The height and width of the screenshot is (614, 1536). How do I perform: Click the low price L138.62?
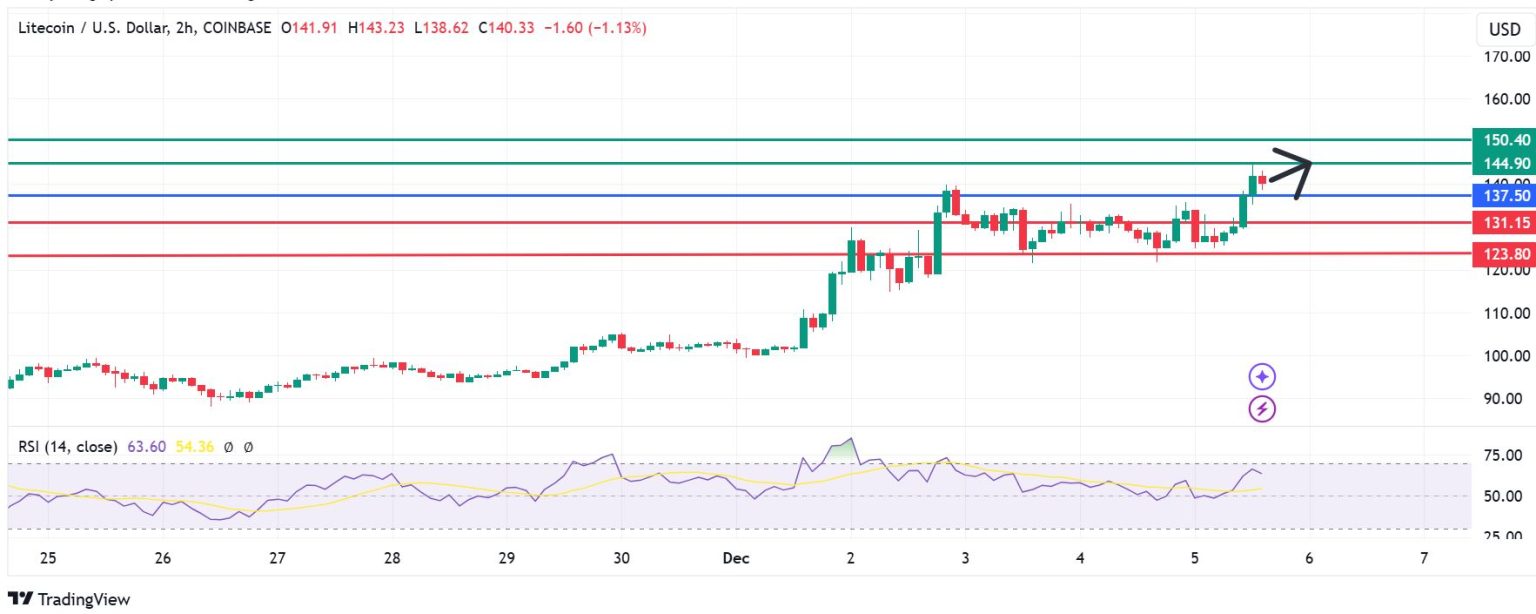[441, 28]
